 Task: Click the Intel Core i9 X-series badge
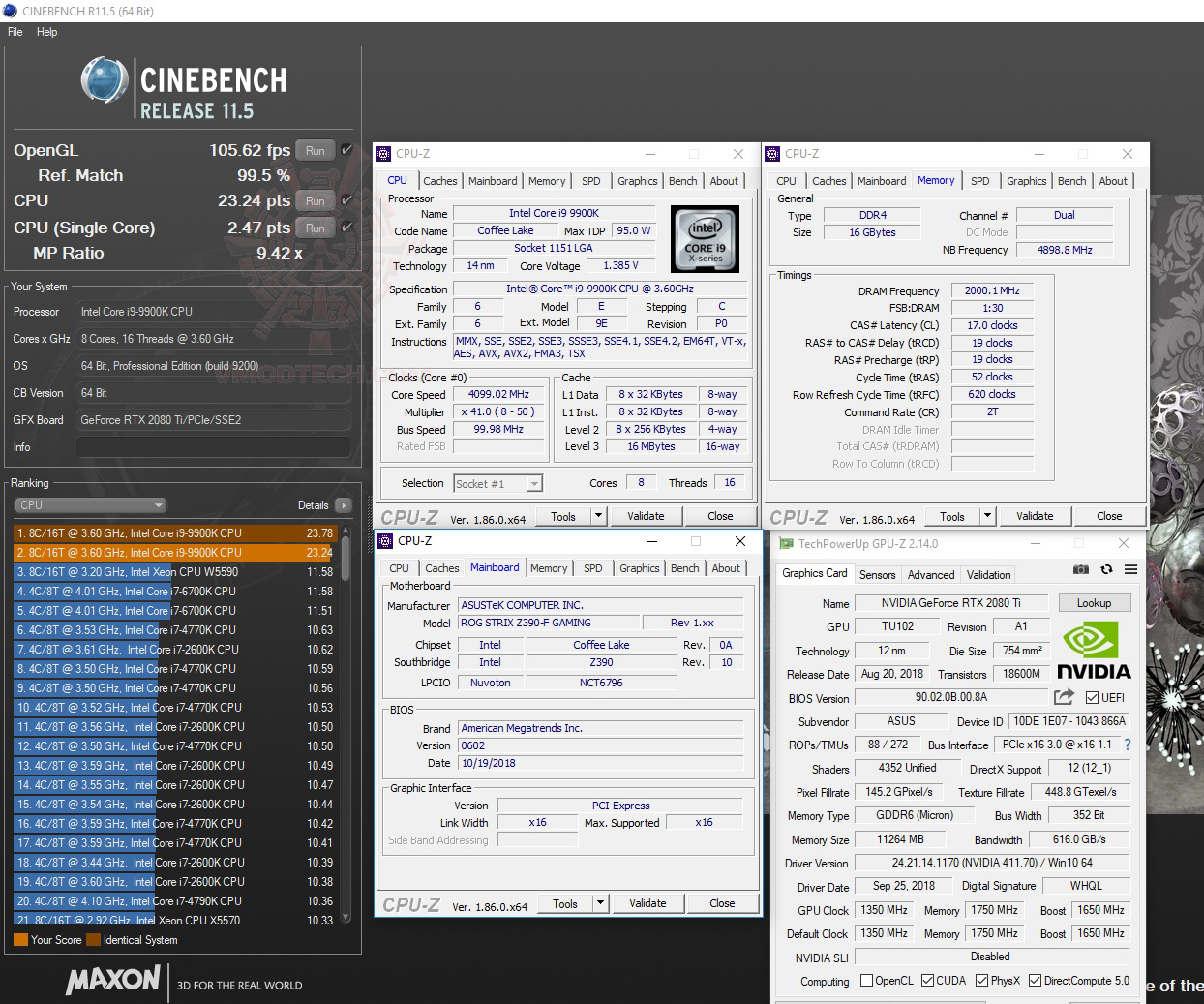(x=705, y=239)
